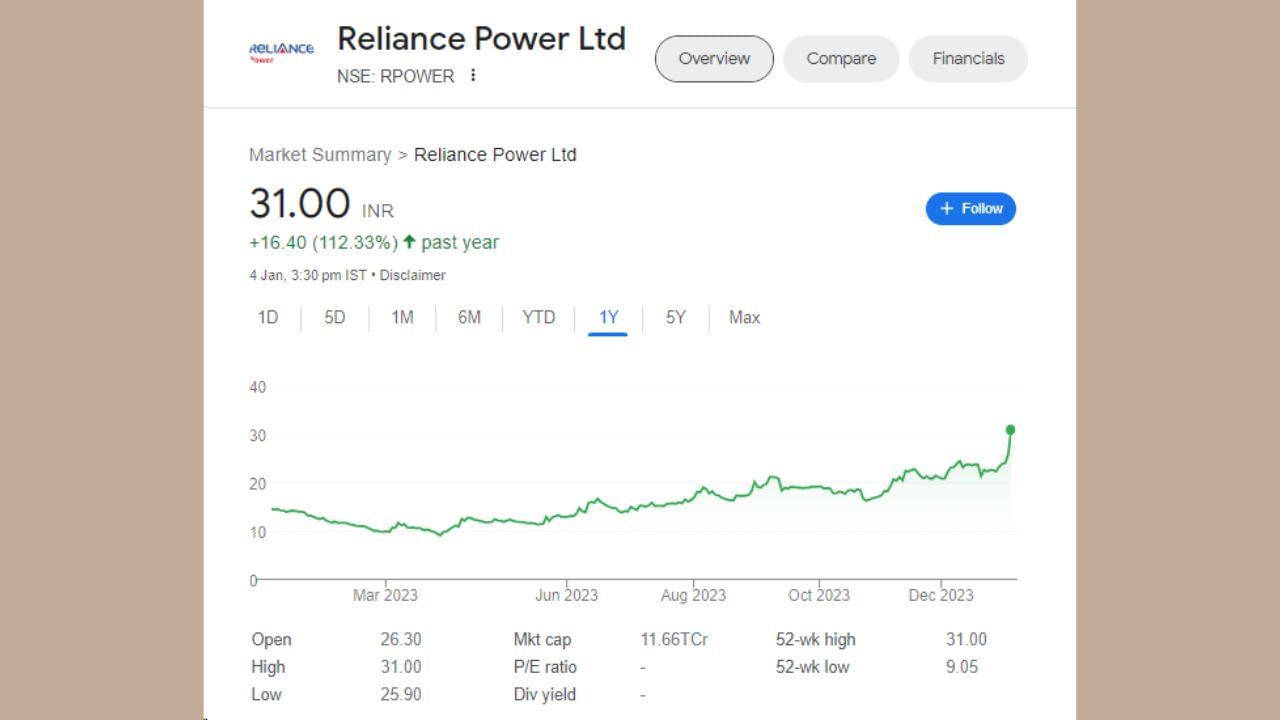1280x720 pixels.
Task: Click the 20 y-axis label
Action: [258, 484]
